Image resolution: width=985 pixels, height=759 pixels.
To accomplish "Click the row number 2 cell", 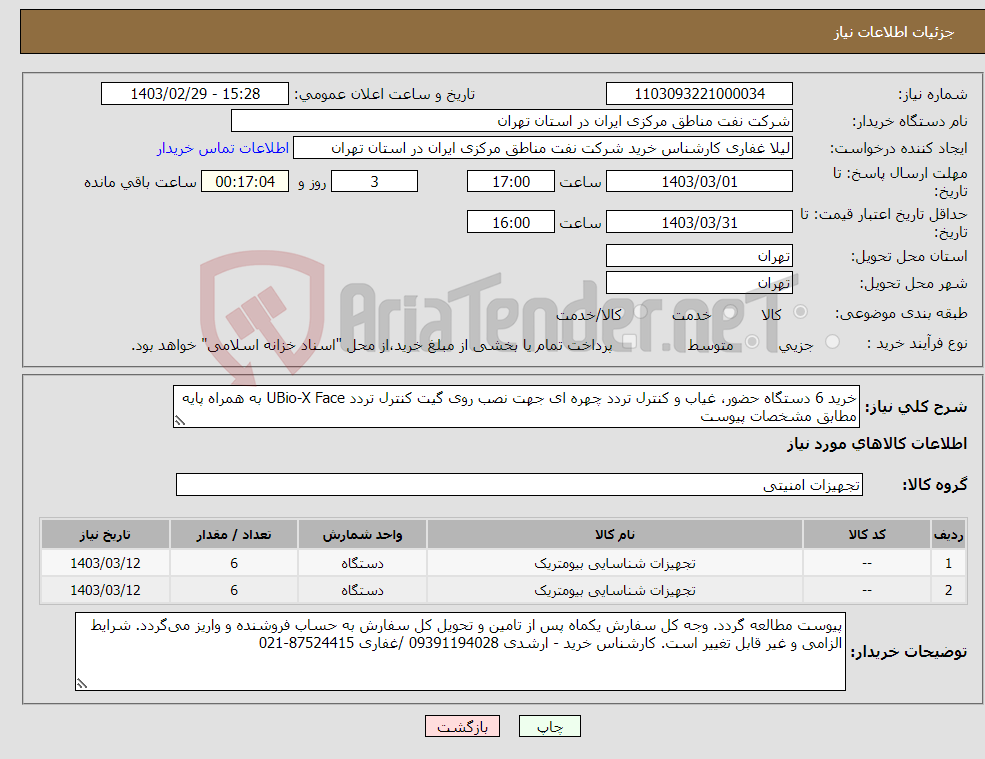I will pos(948,590).
